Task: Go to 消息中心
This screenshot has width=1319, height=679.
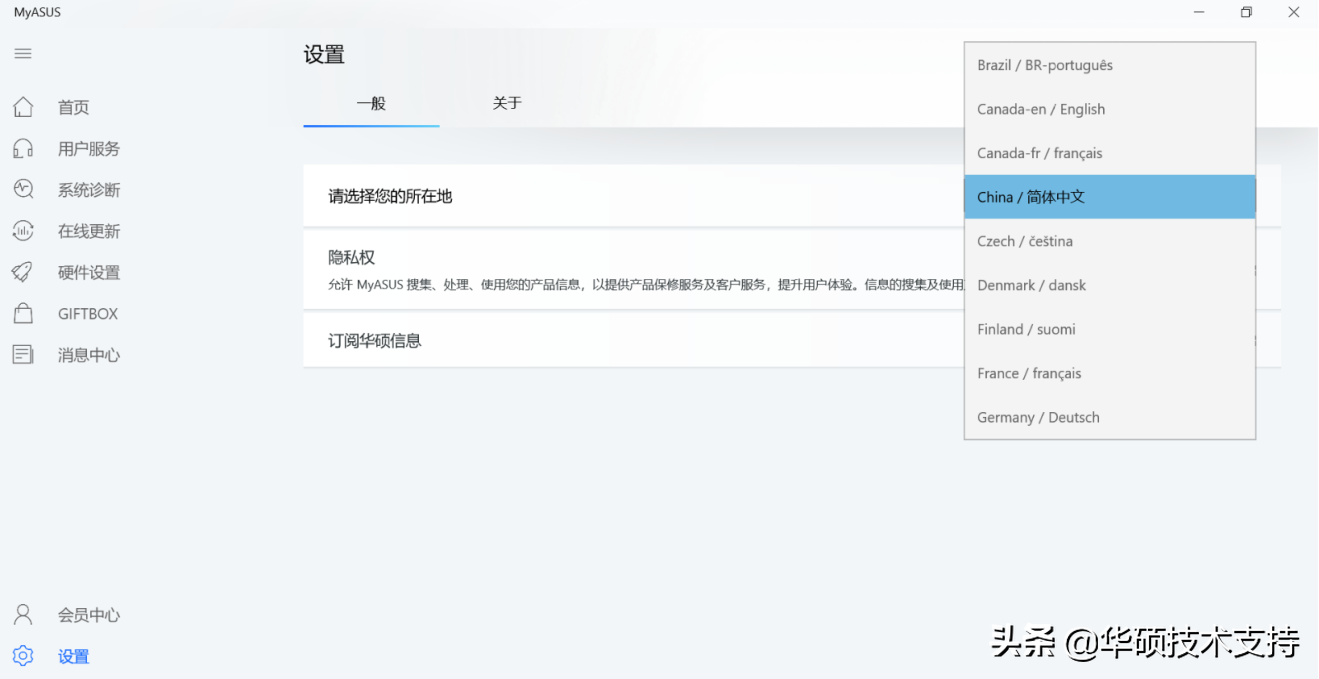Action: pyautogui.click(x=89, y=355)
